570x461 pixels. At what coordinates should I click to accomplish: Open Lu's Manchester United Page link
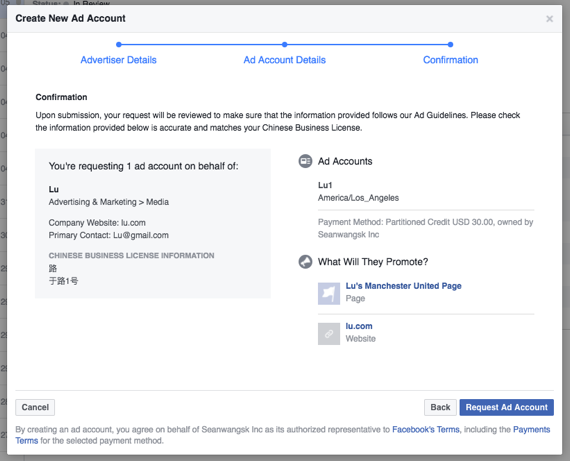(404, 286)
